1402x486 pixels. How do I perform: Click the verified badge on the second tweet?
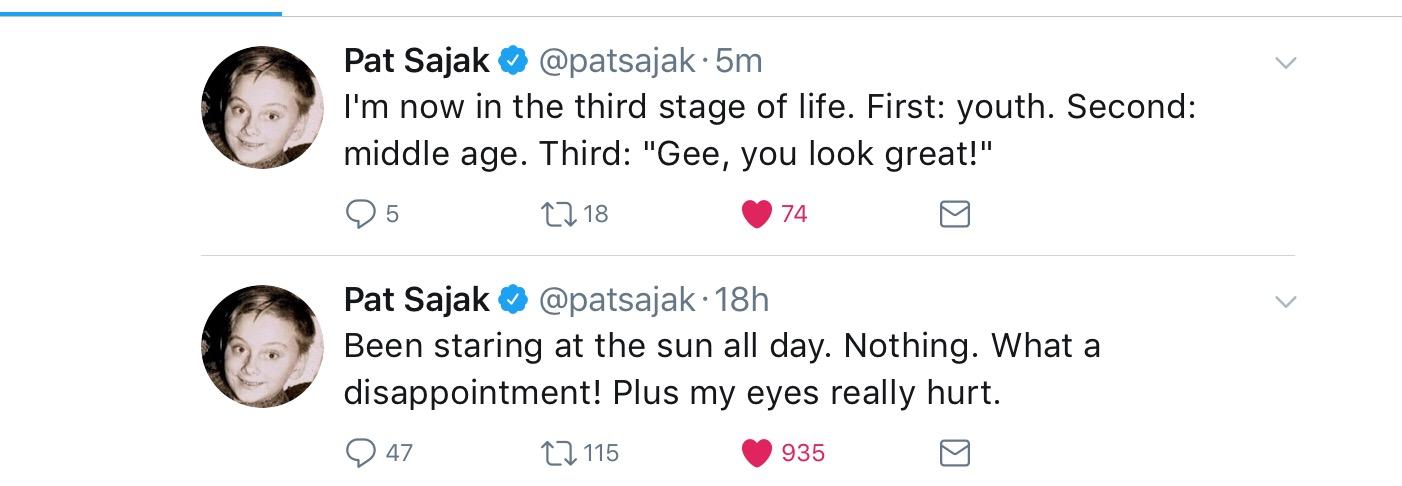pos(513,300)
